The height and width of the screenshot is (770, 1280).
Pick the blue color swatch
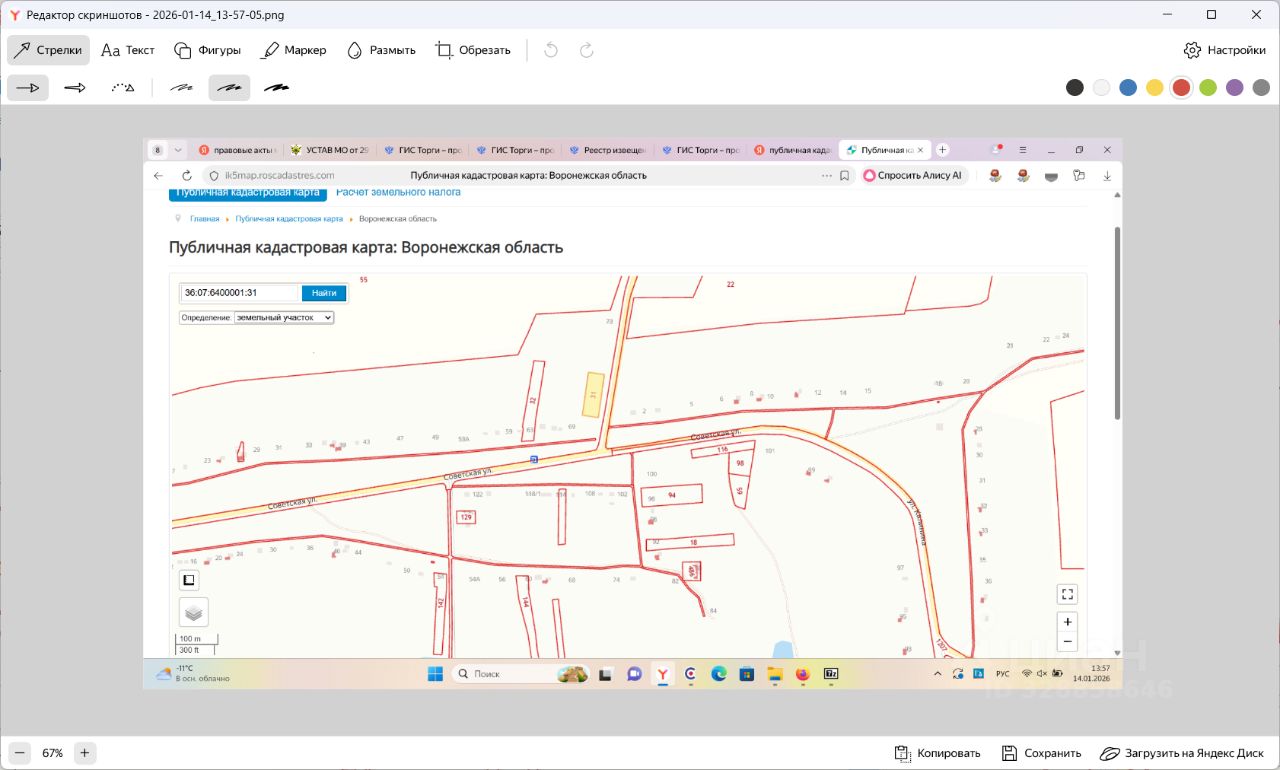pos(1128,88)
